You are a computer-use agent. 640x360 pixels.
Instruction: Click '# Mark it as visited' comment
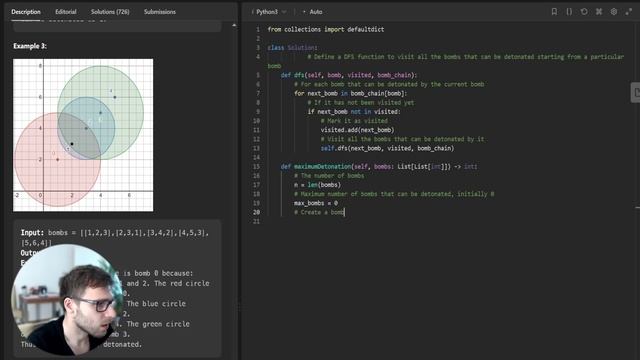(354, 121)
